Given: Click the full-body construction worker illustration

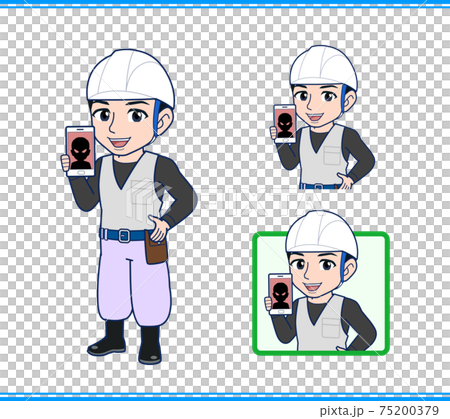Looking at the screenshot, I should pyautogui.click(x=129, y=207).
